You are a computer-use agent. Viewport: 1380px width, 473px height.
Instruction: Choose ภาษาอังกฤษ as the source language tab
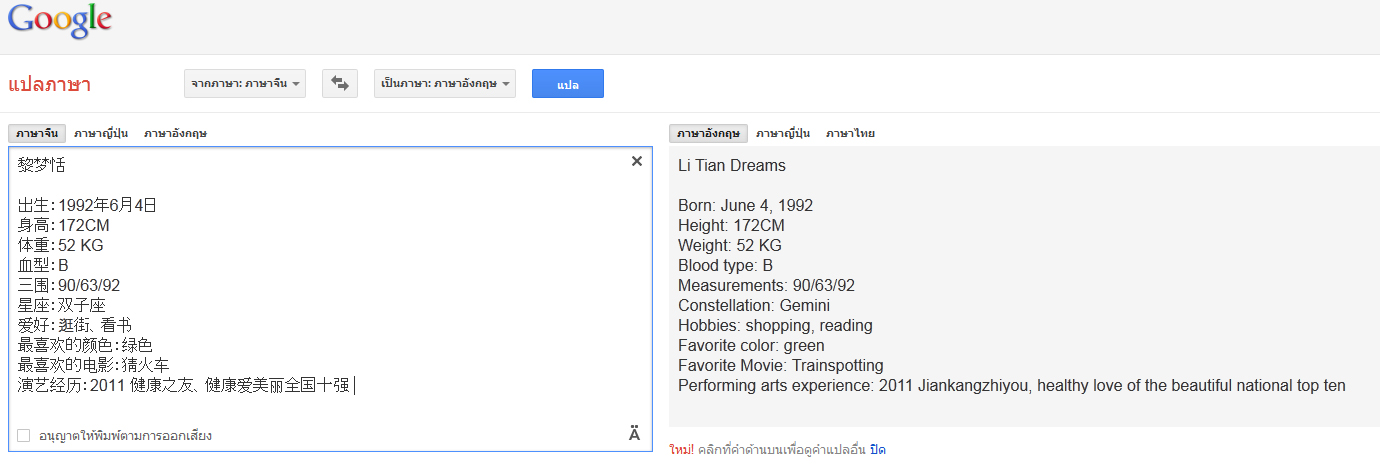175,134
